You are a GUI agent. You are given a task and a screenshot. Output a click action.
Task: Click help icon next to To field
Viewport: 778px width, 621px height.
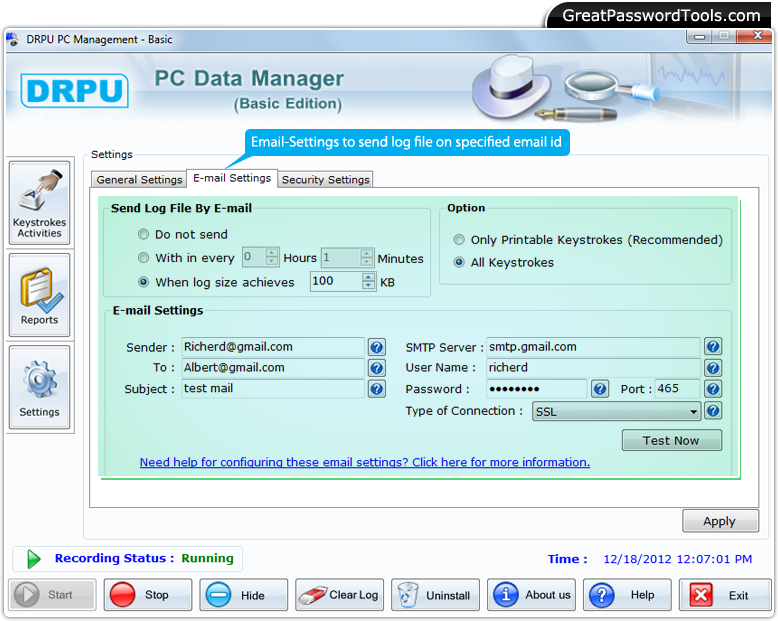377,368
